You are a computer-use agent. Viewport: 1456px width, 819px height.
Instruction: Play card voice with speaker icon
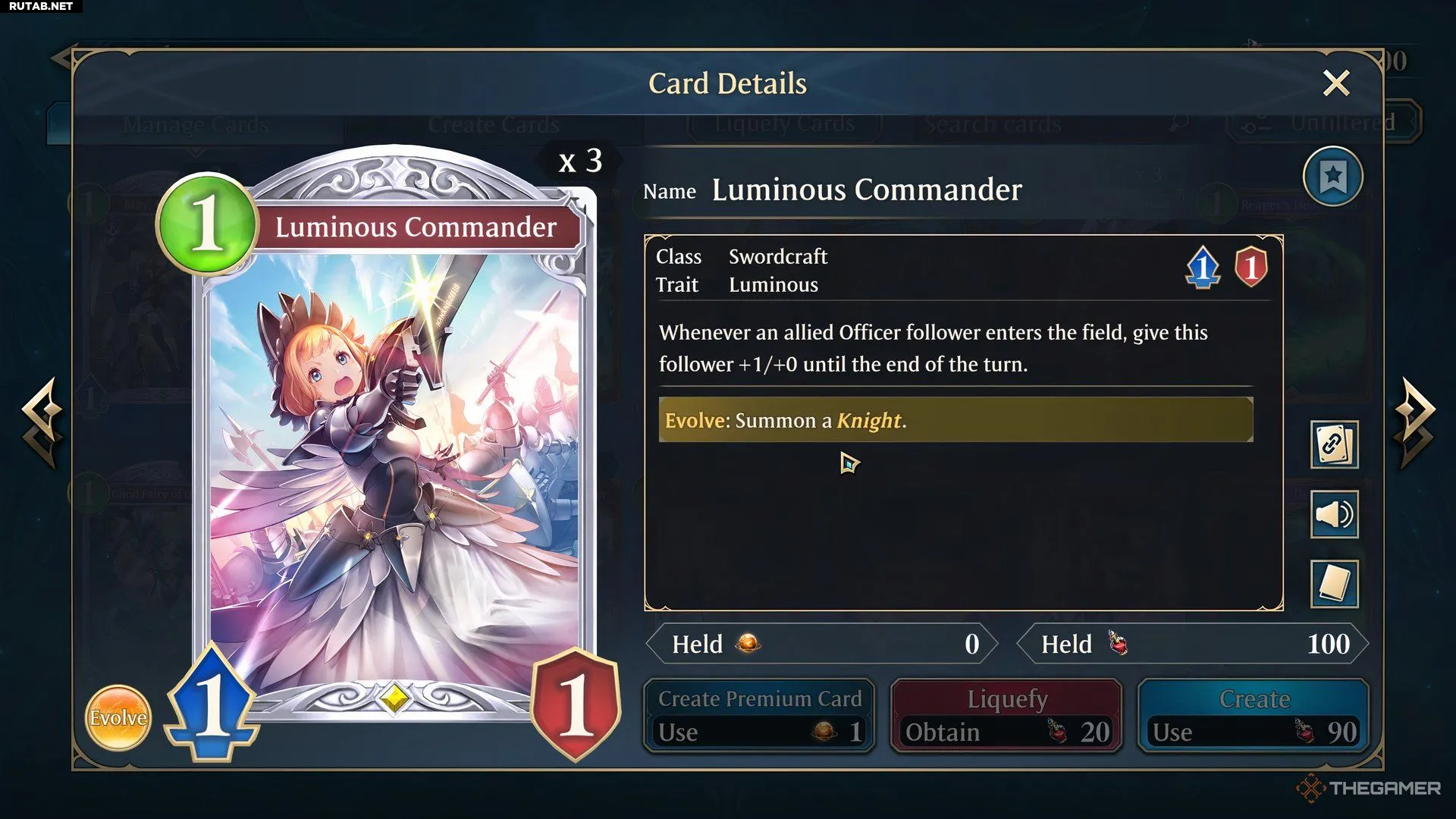[x=1334, y=515]
